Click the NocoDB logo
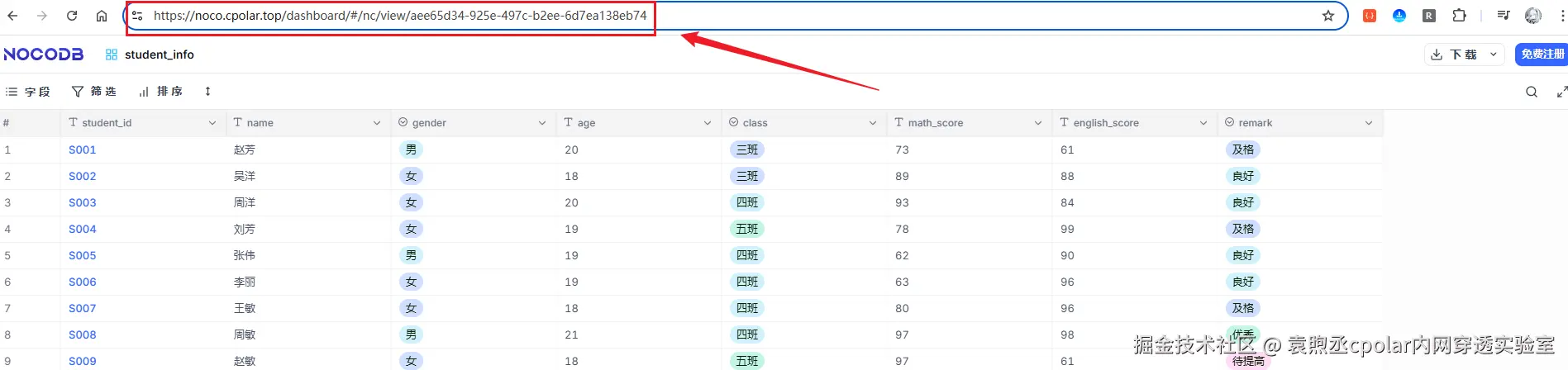Image resolution: width=1568 pixels, height=370 pixels. click(44, 55)
